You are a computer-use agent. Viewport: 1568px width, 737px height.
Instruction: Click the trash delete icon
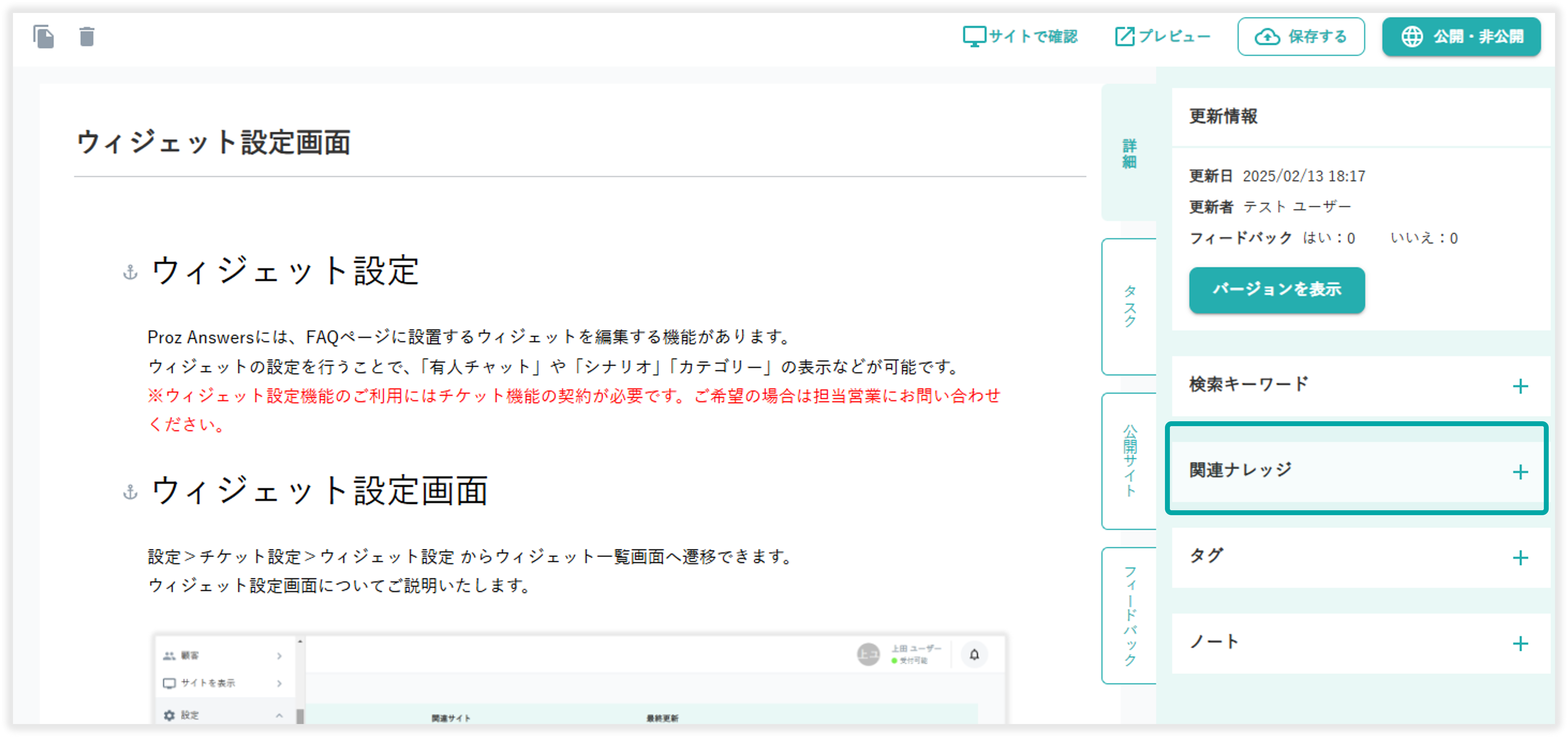coord(87,36)
